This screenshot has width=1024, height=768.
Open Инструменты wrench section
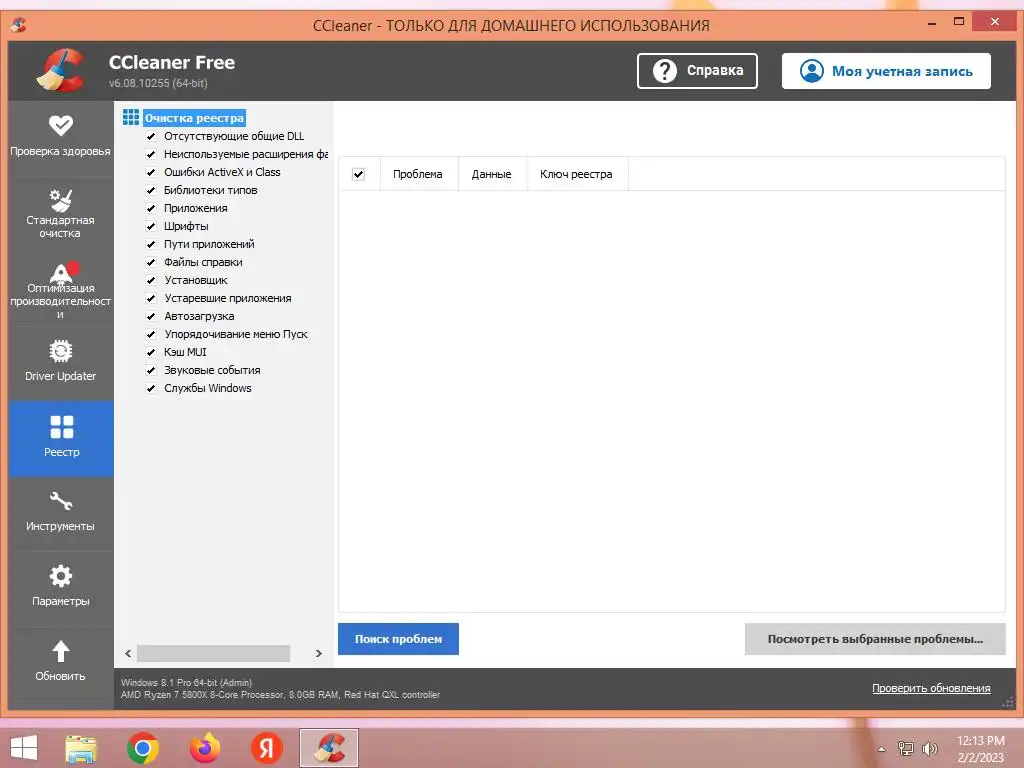pyautogui.click(x=61, y=511)
